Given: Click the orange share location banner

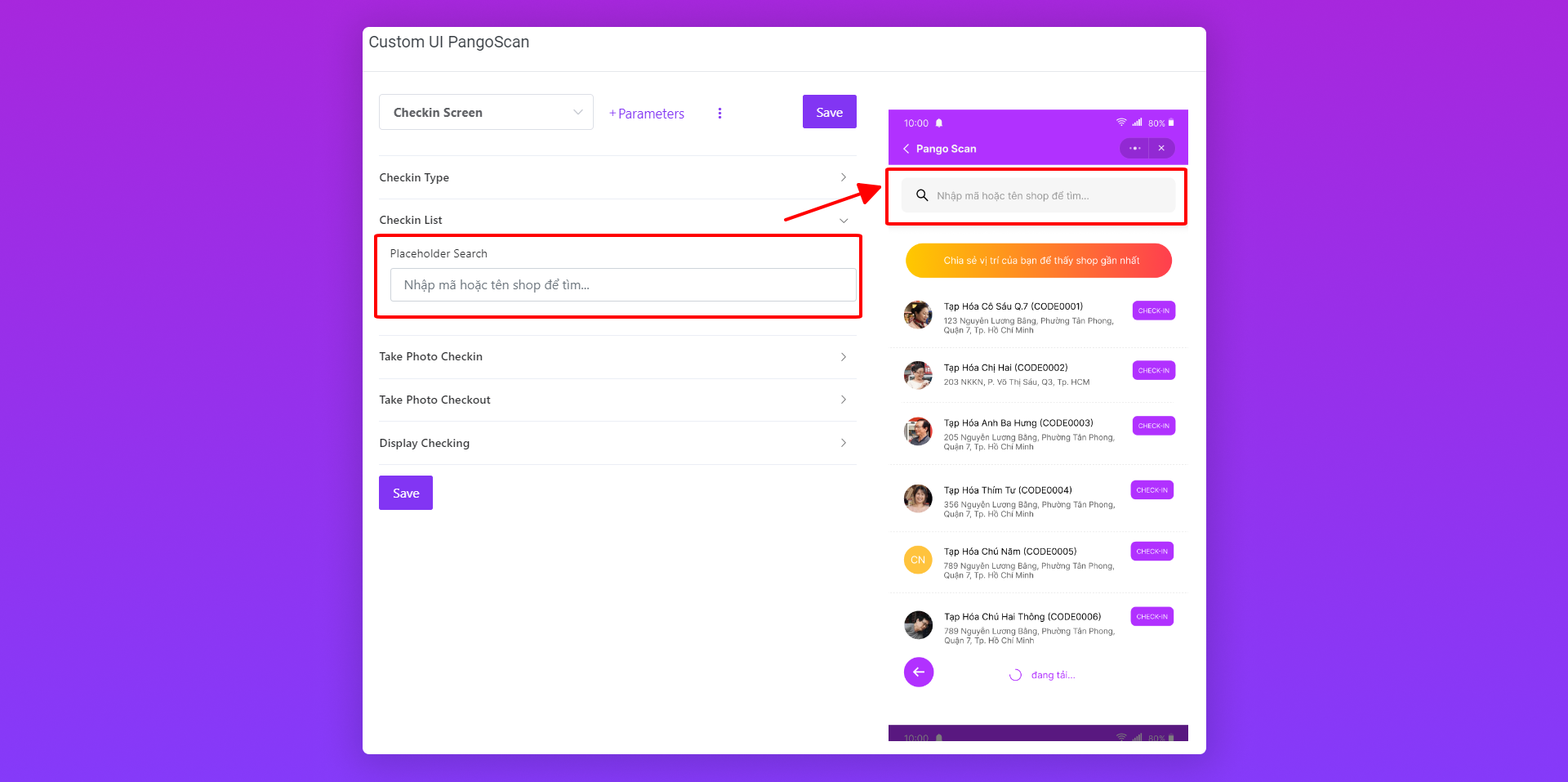Looking at the screenshot, I should pyautogui.click(x=1038, y=261).
